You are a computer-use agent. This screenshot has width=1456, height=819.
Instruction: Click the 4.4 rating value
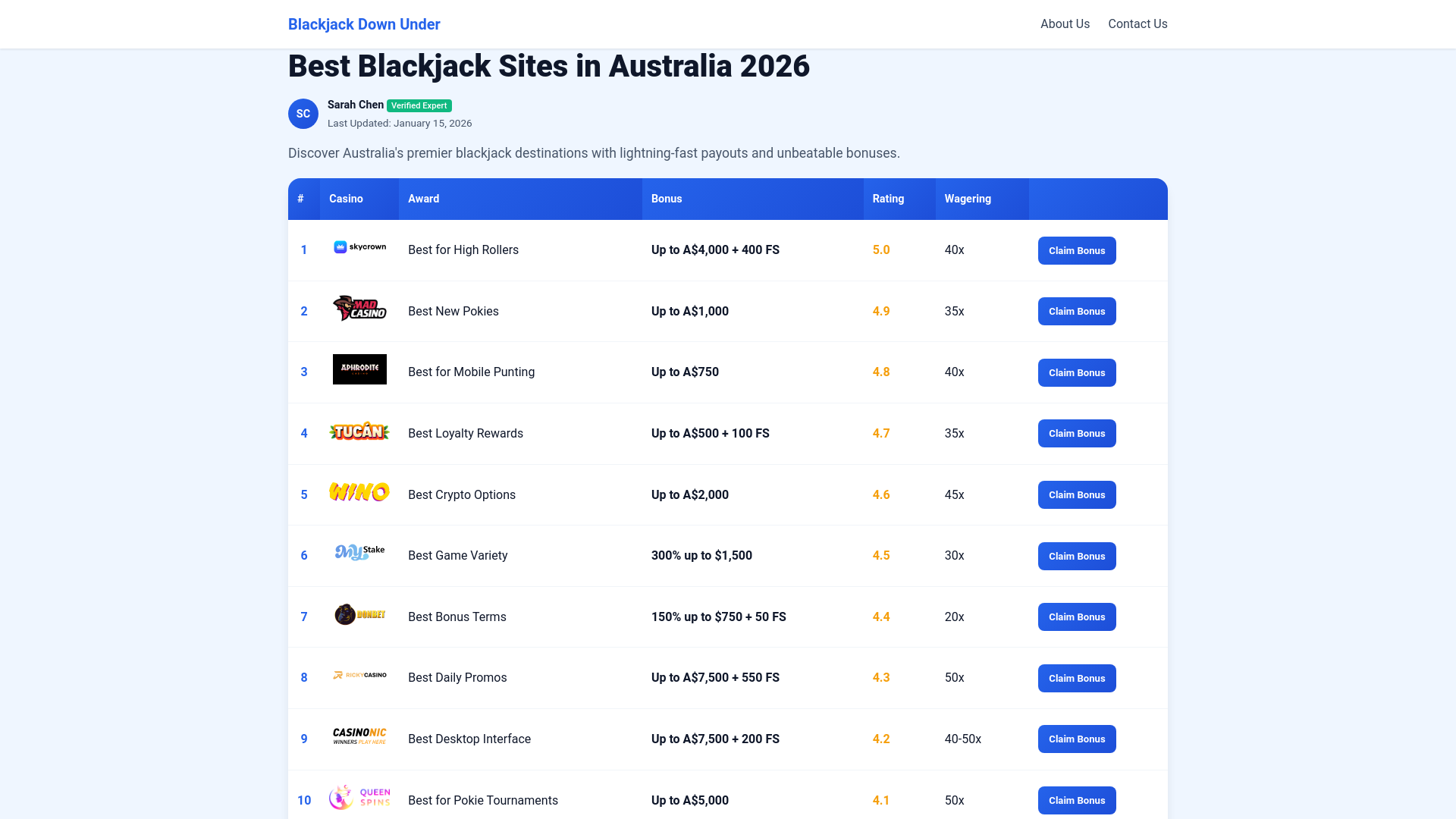coord(881,617)
